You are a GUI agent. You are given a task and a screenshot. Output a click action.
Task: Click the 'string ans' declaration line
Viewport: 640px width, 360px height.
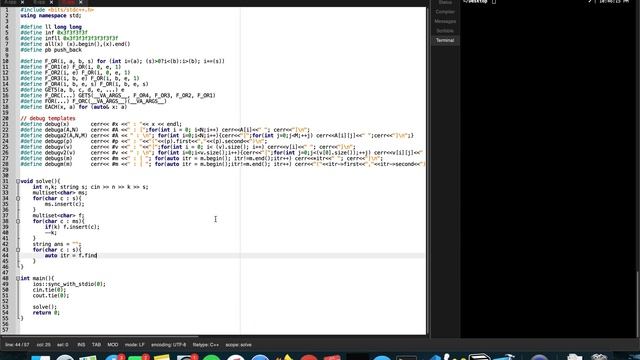point(57,244)
